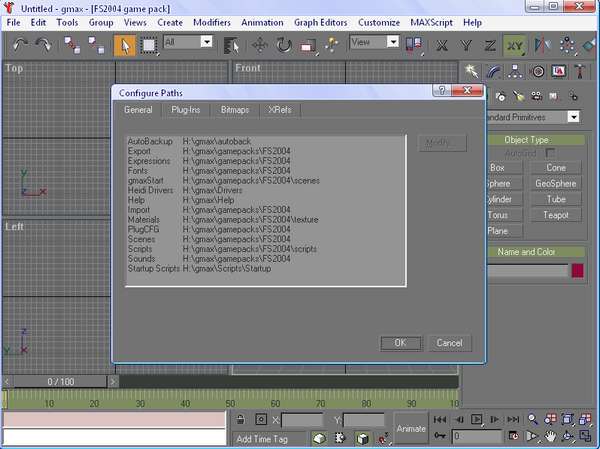Click the object color swatch
This screenshot has height=449, width=600.
point(577,270)
